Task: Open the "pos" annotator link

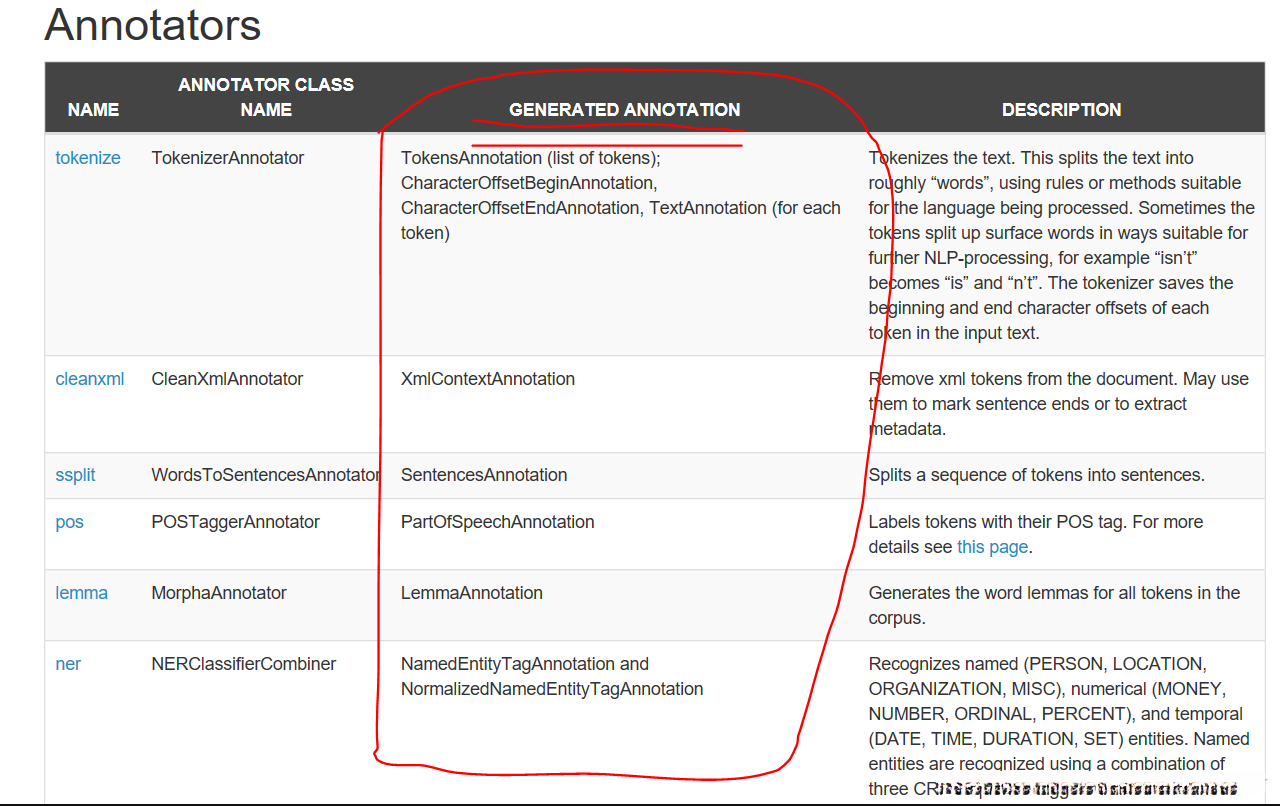Action: 70,522
